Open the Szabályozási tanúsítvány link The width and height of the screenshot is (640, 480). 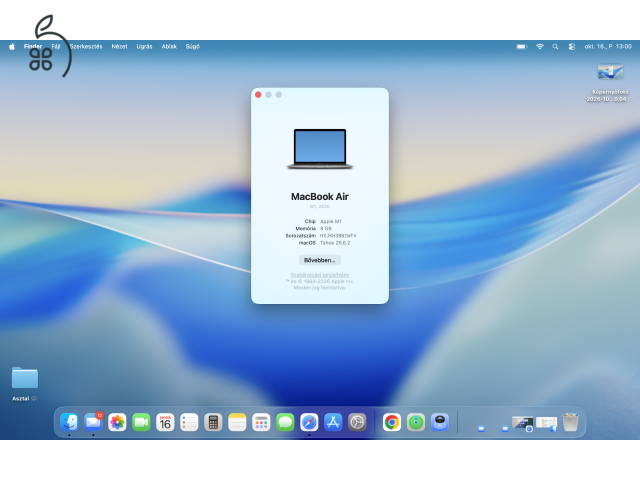(320, 275)
